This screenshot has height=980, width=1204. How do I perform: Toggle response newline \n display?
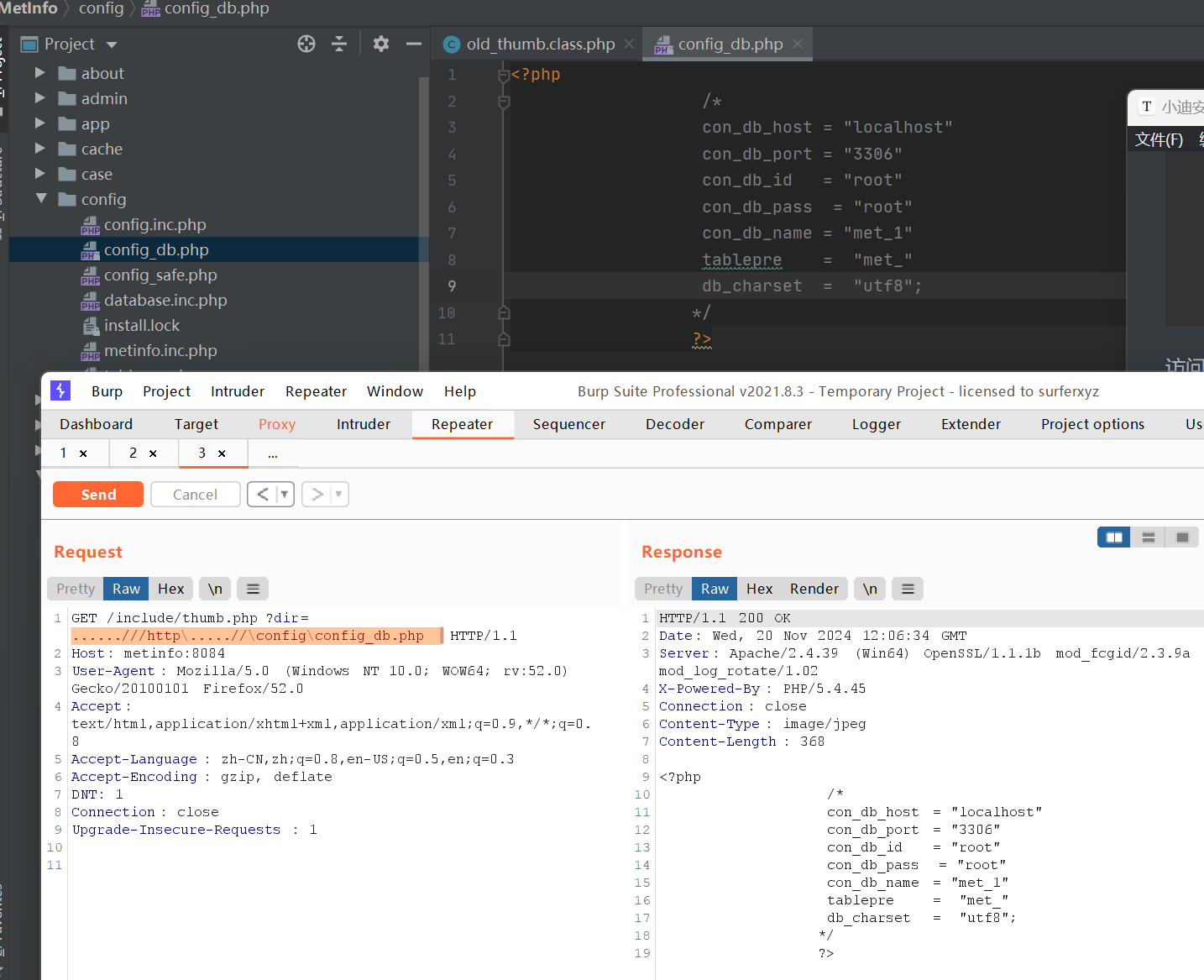click(x=871, y=589)
